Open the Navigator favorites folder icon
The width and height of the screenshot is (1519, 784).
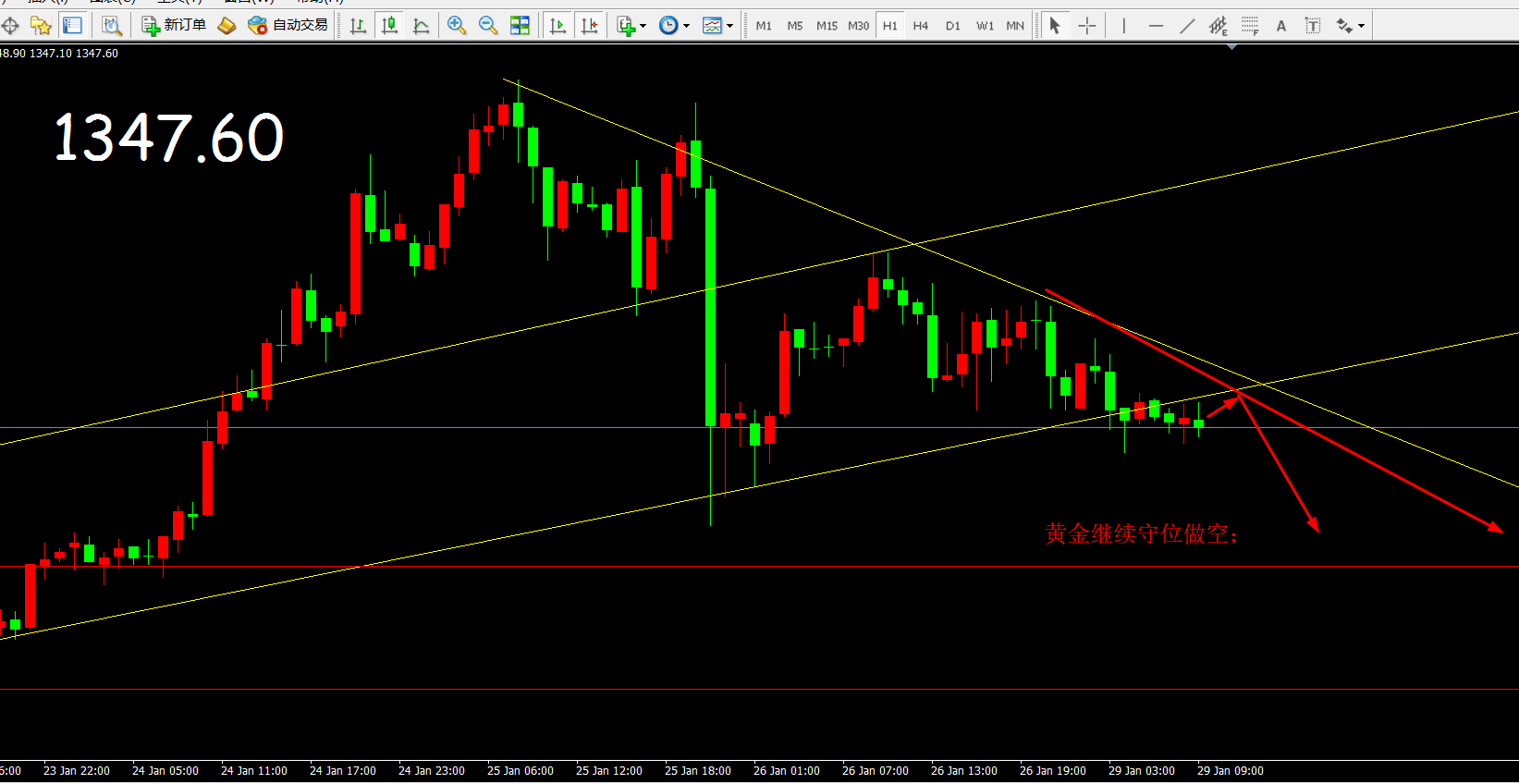41,26
